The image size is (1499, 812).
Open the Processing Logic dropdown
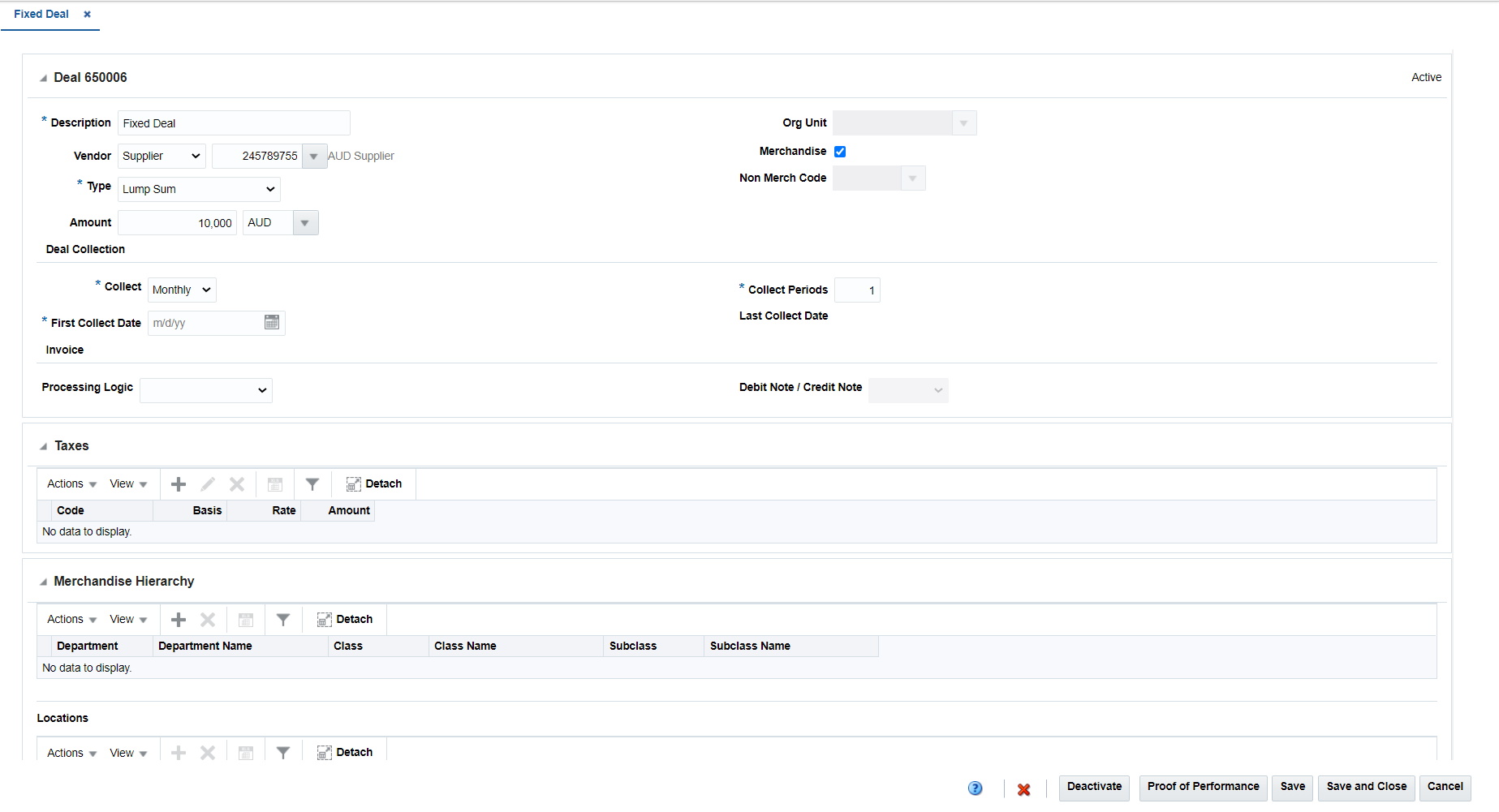tap(206, 390)
